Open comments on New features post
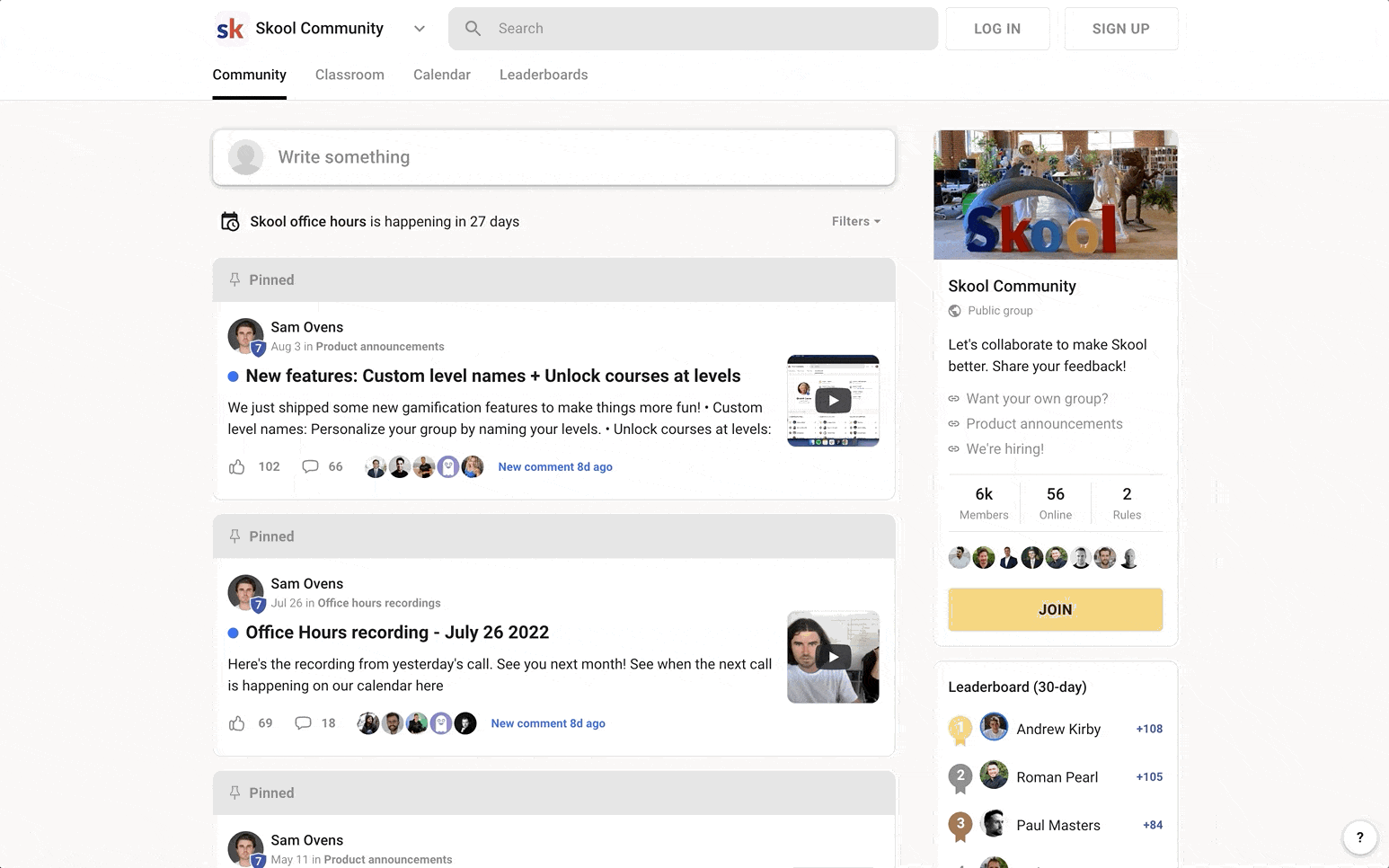 point(310,467)
